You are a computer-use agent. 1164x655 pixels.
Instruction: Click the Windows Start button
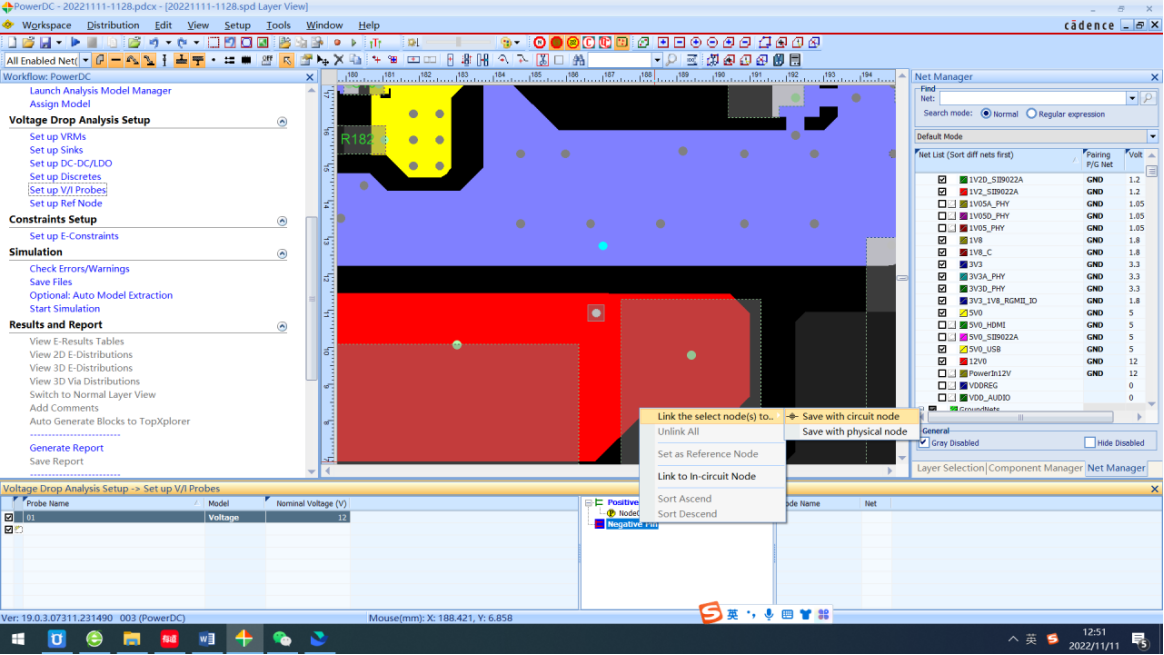click(18, 639)
